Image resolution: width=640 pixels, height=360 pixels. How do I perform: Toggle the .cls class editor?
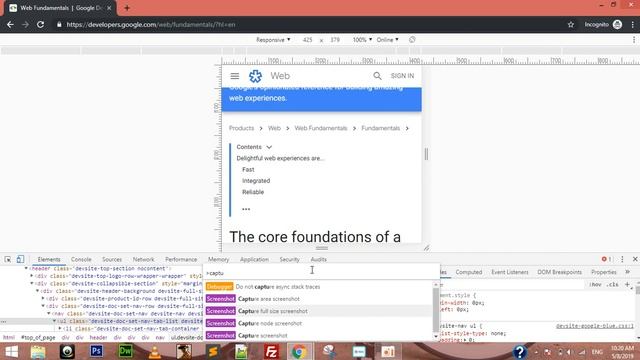[612, 284]
